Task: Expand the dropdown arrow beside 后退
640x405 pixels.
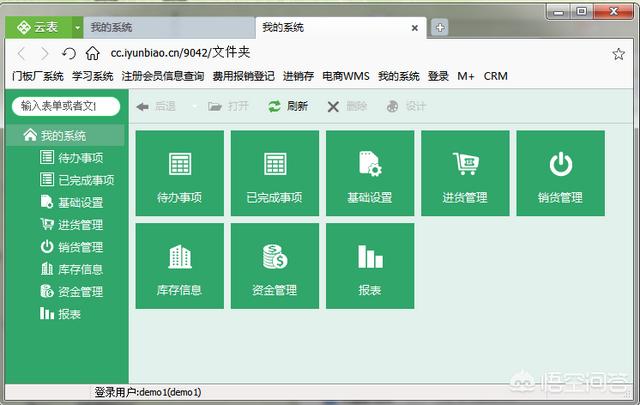Action: pos(194,107)
